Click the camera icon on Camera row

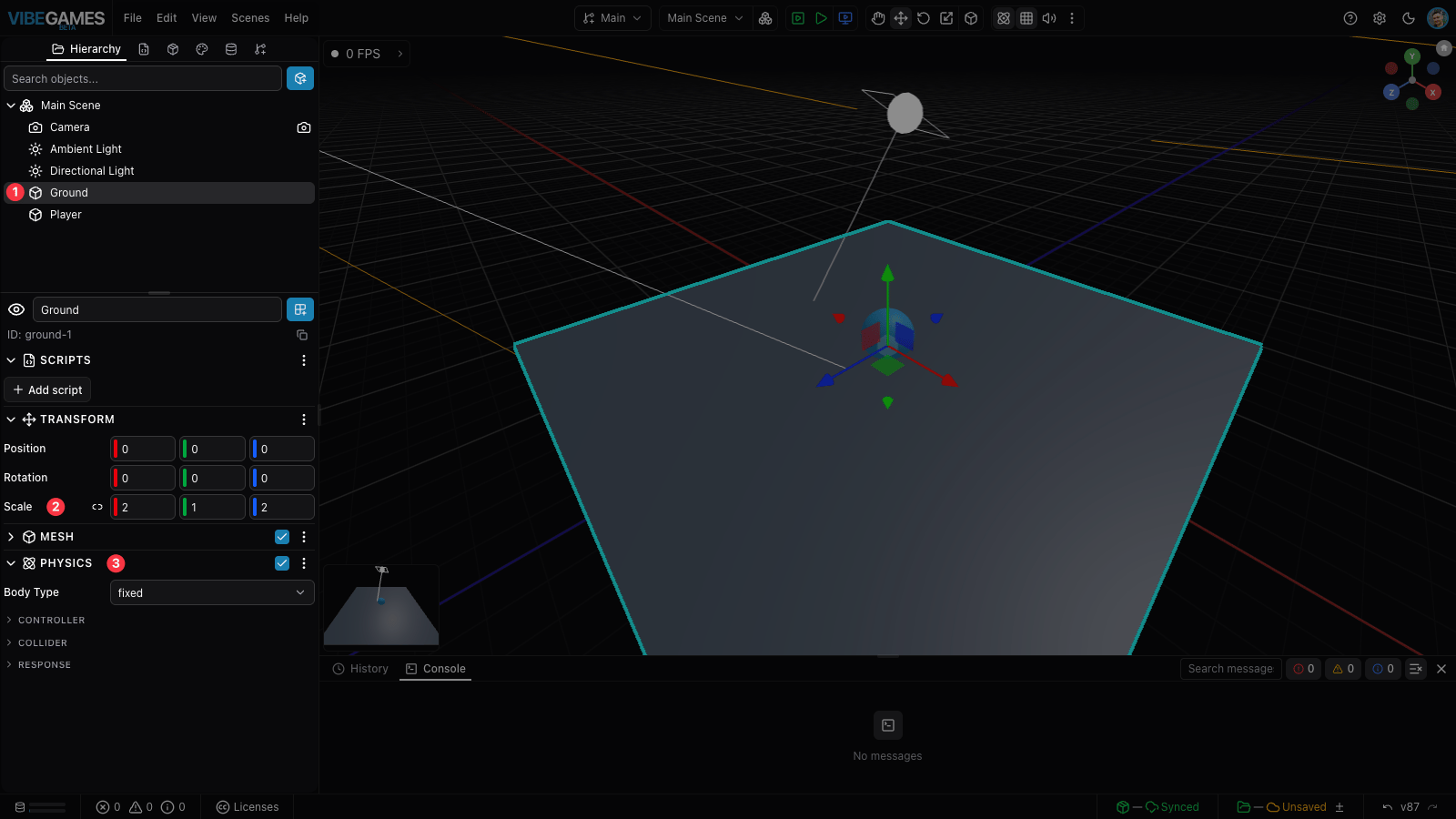tap(304, 127)
